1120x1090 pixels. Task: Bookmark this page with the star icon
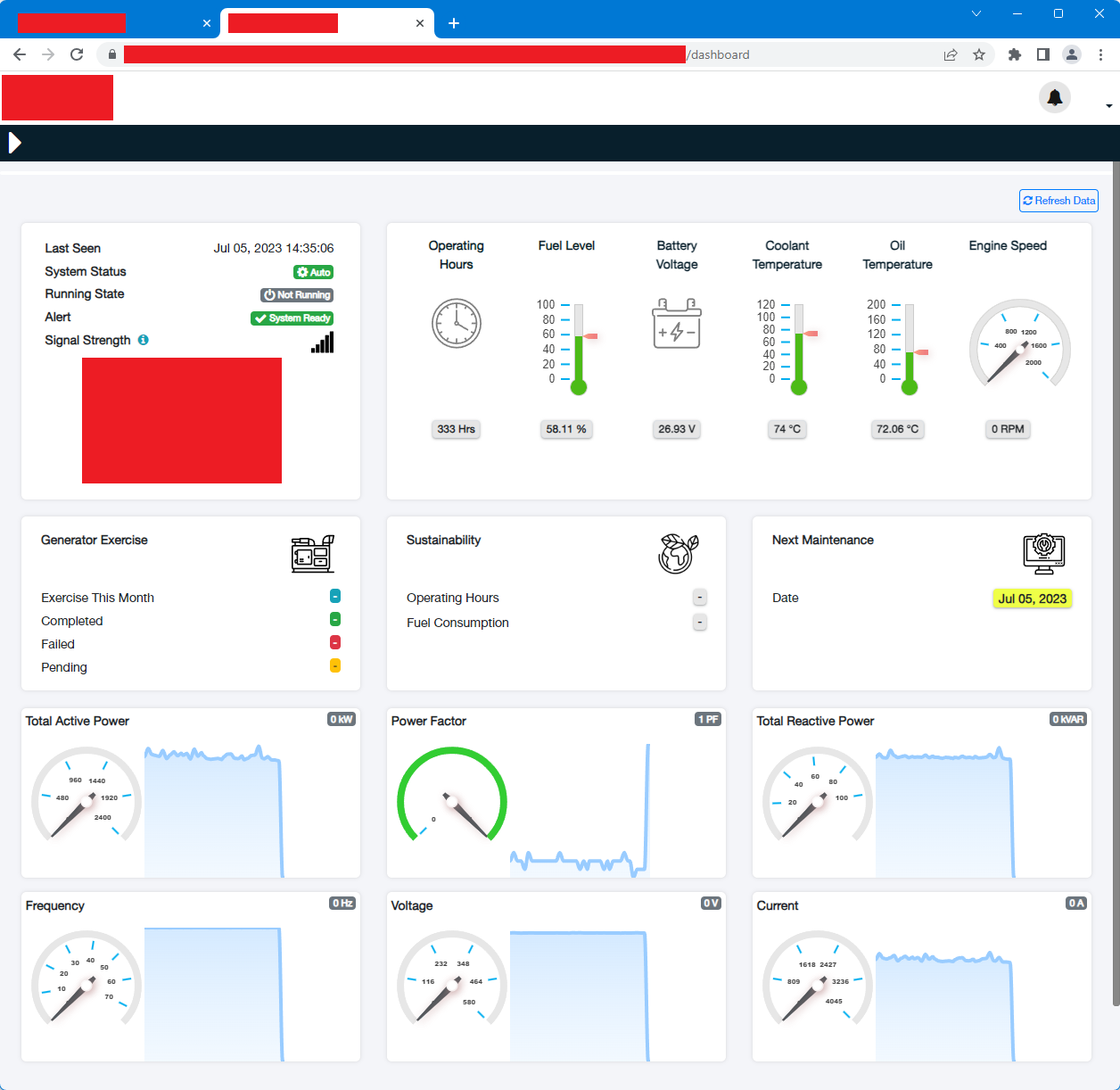tap(979, 54)
